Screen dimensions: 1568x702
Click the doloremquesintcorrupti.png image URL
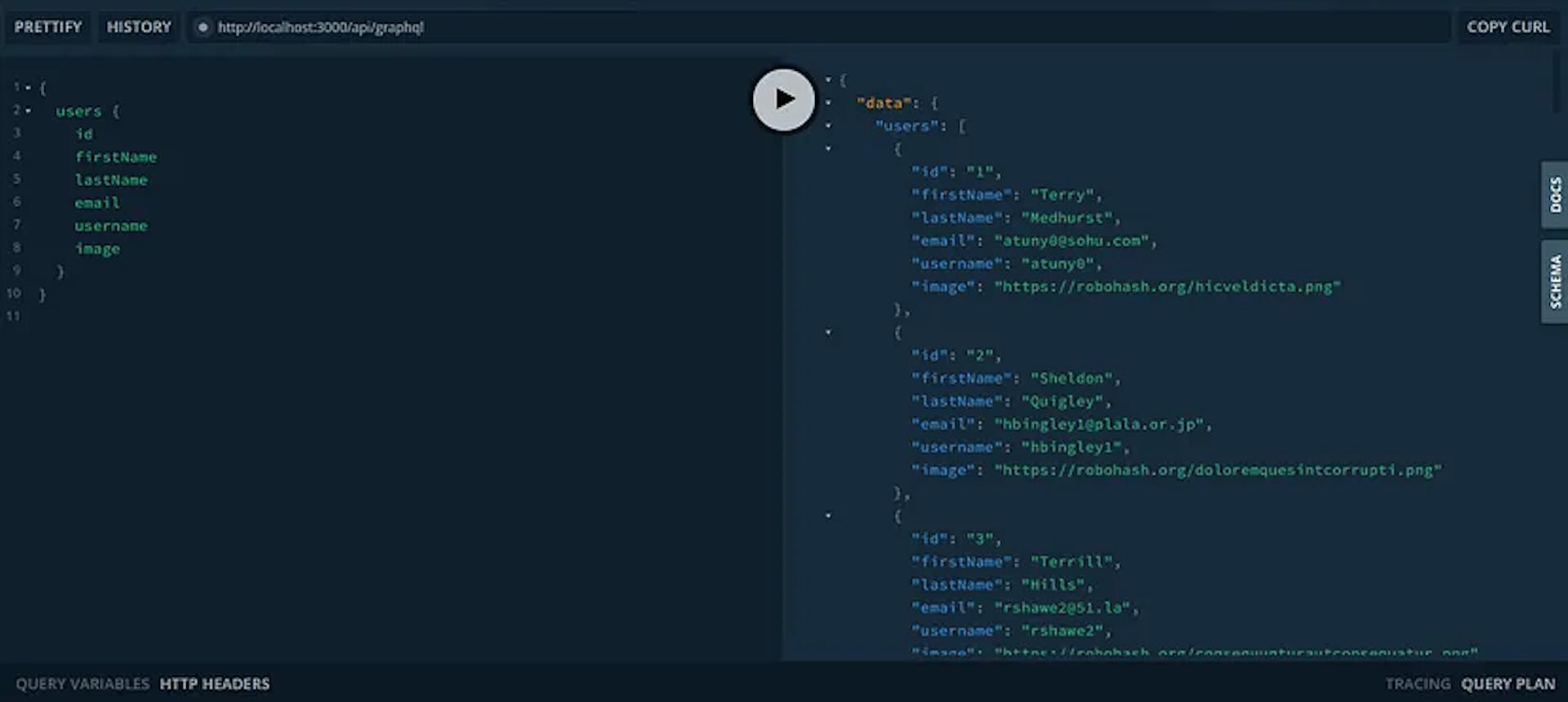pos(1218,470)
